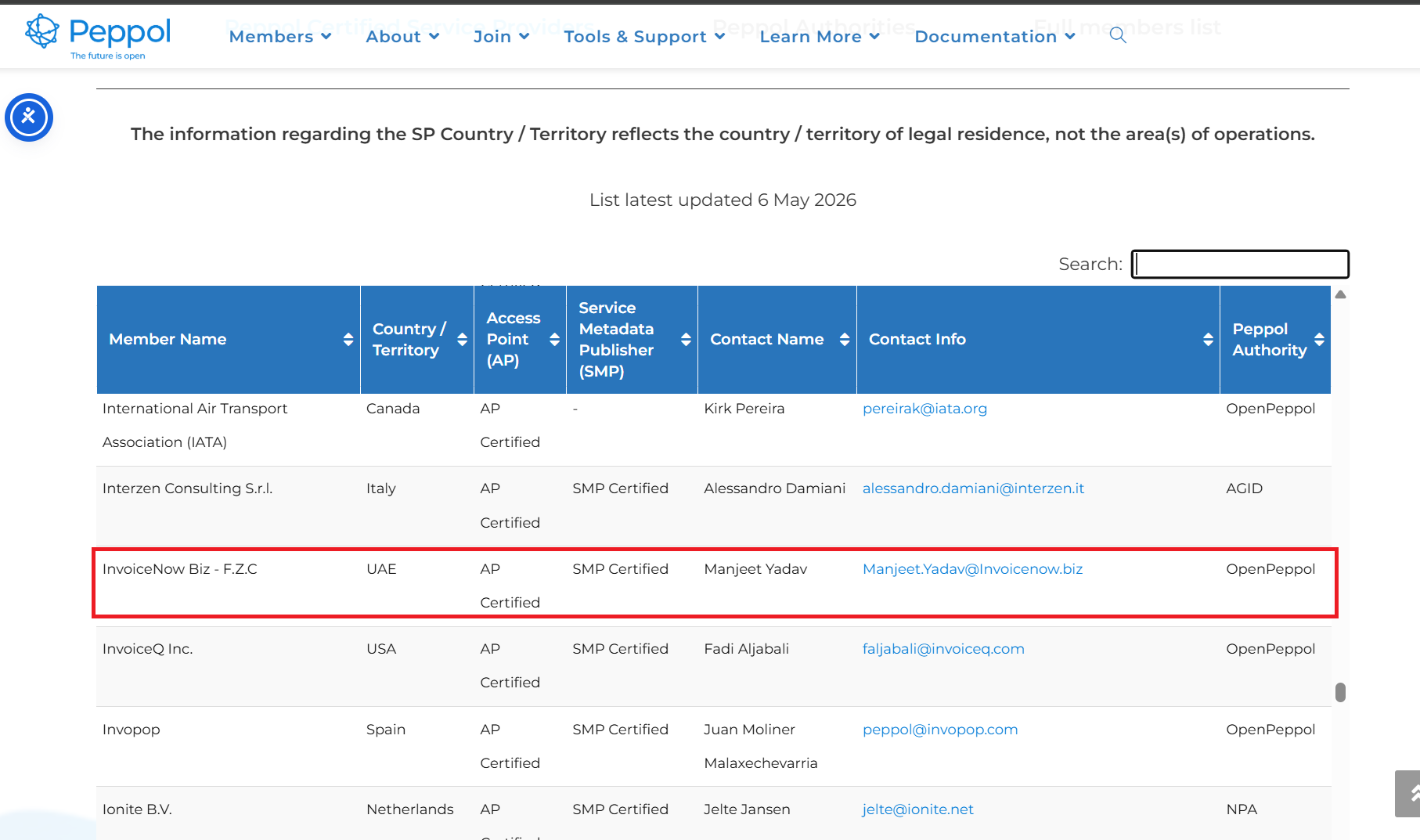This screenshot has height=840, width=1420.
Task: Click the AGID Peppol Authority cell
Action: pos(1244,488)
